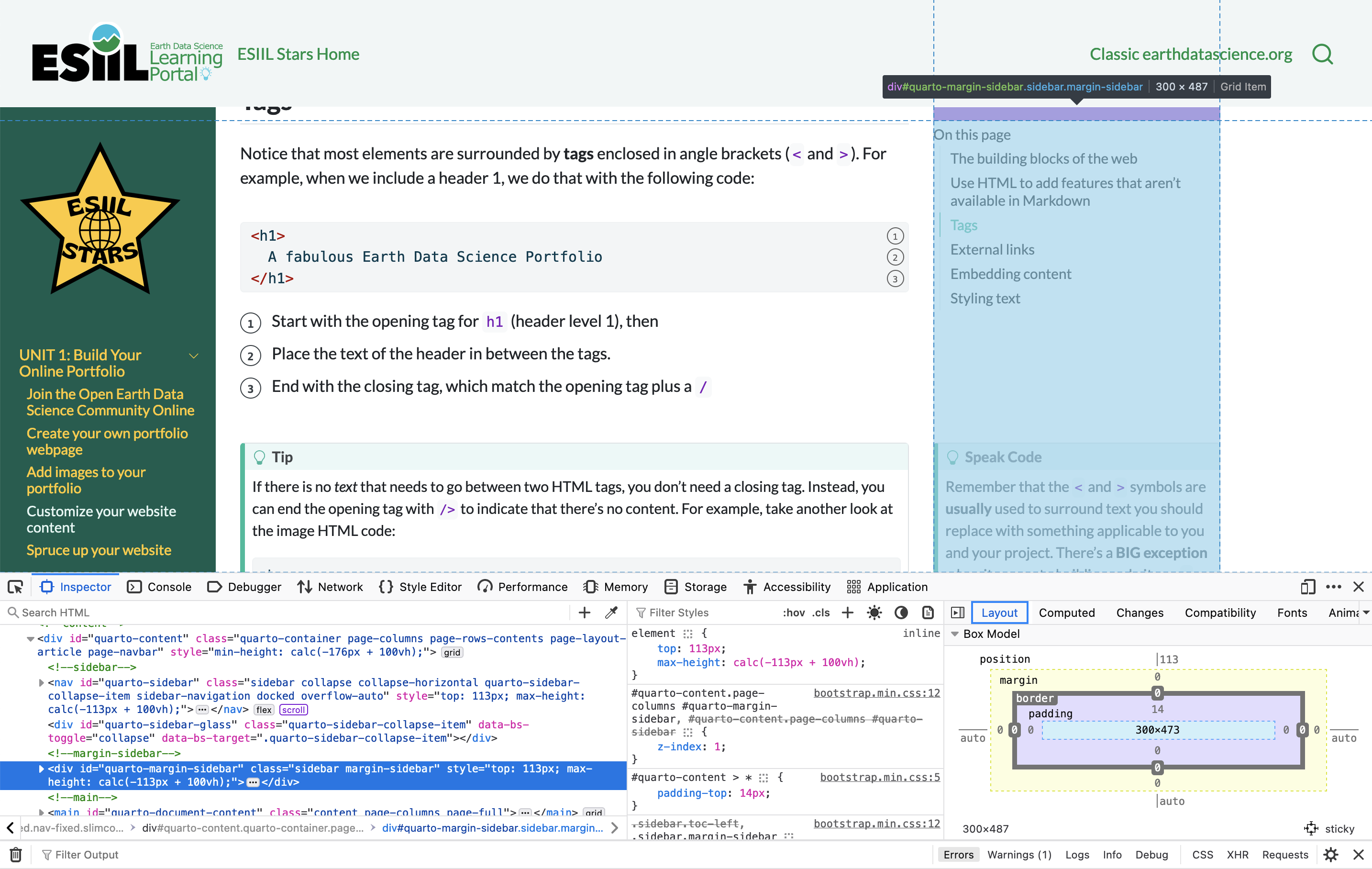The height and width of the screenshot is (869, 1372).
Task: Select the Inspector tab
Action: pyautogui.click(x=76, y=587)
